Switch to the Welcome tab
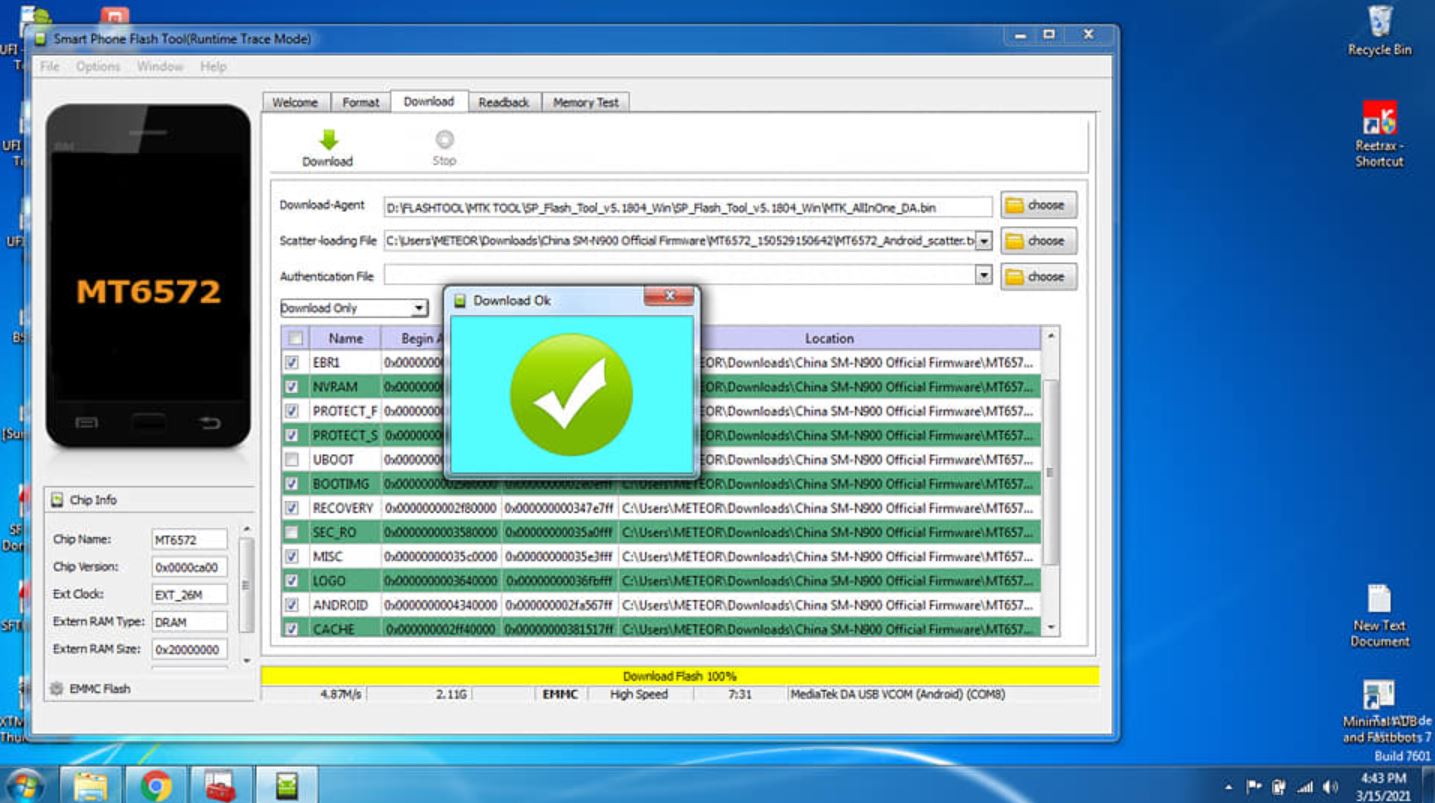The height and width of the screenshot is (803, 1435). click(294, 102)
